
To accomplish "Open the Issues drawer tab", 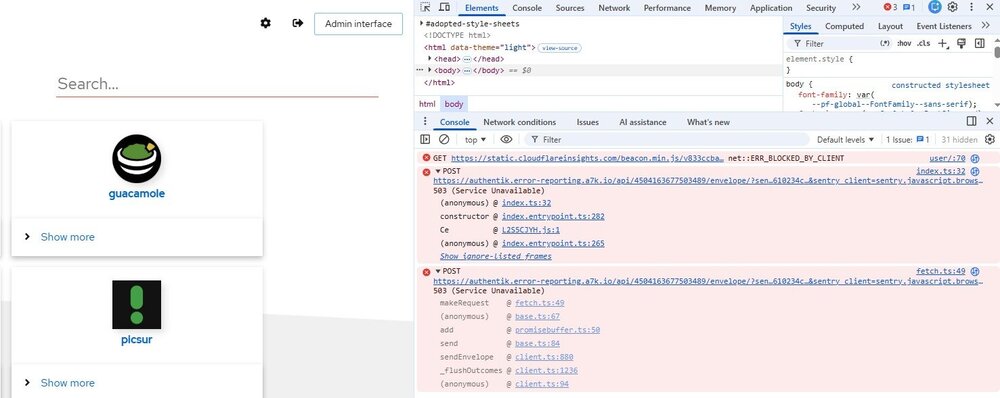I will 587,122.
